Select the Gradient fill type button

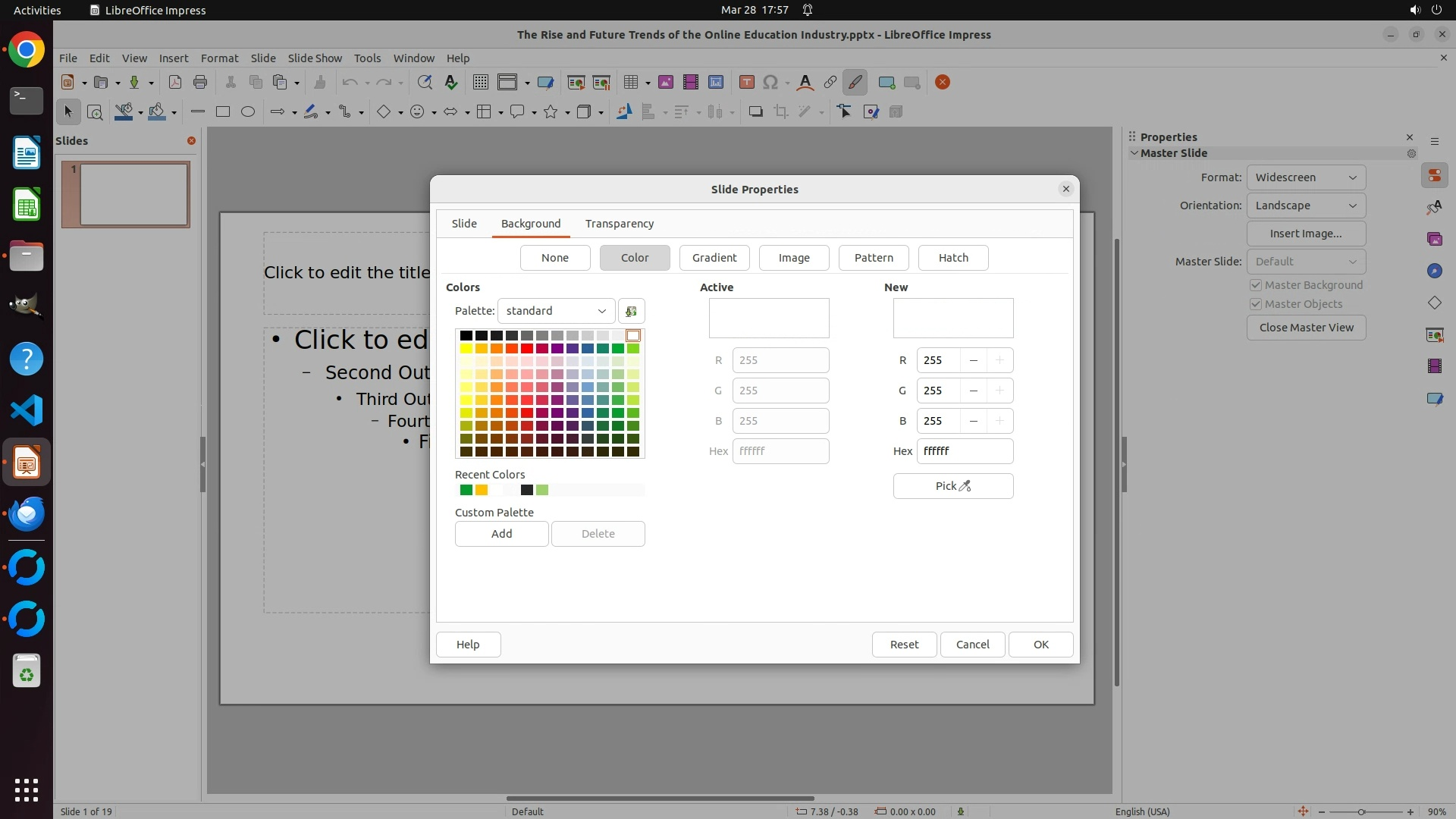714,258
